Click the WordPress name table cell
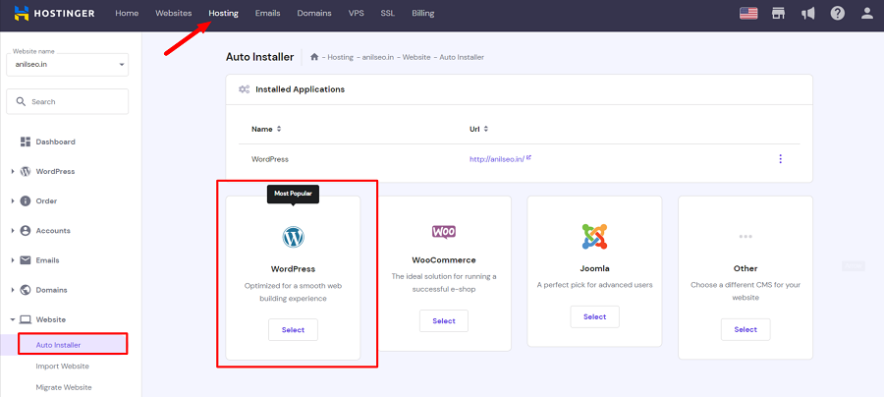The image size is (884, 397). click(269, 160)
